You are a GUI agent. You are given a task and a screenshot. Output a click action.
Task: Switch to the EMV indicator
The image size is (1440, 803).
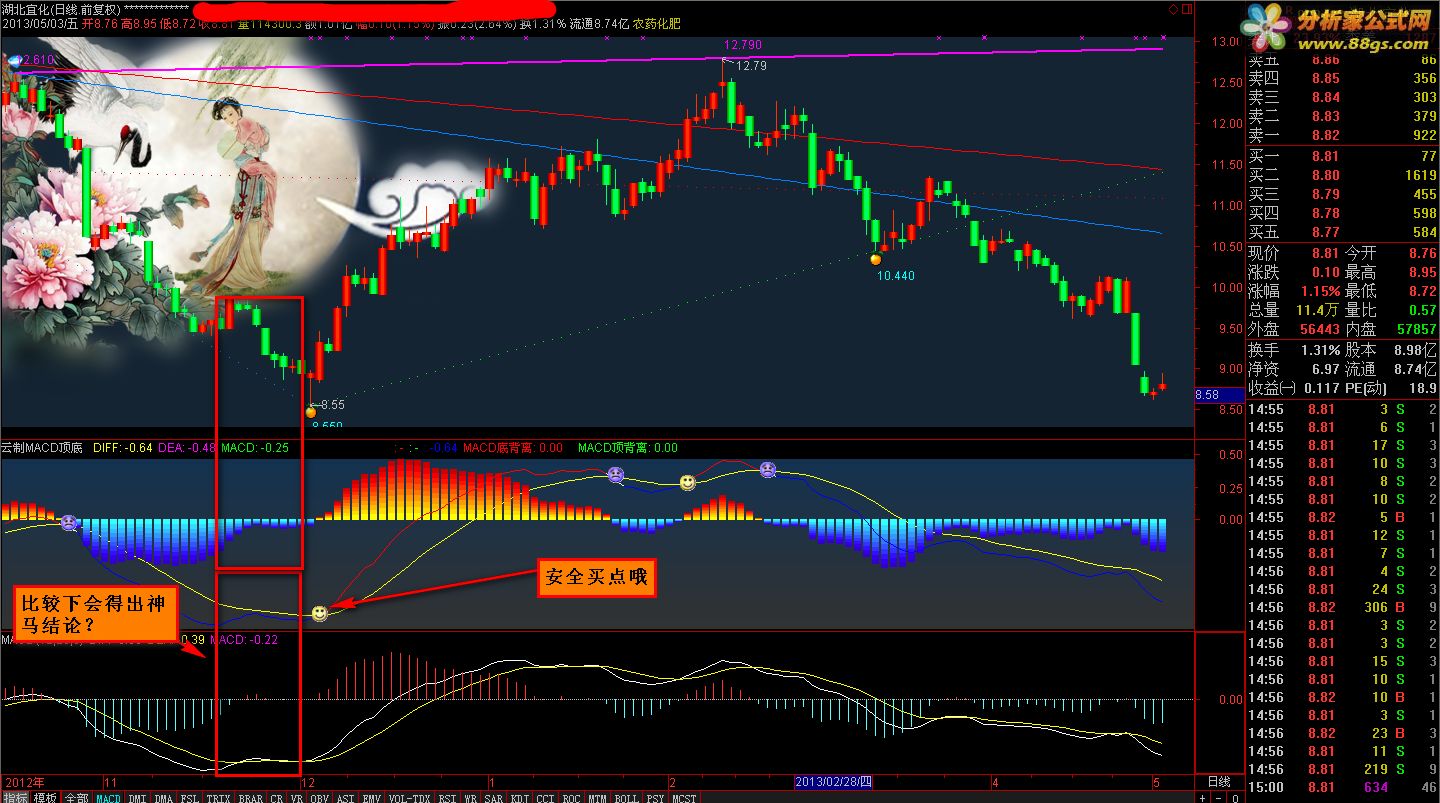372,798
